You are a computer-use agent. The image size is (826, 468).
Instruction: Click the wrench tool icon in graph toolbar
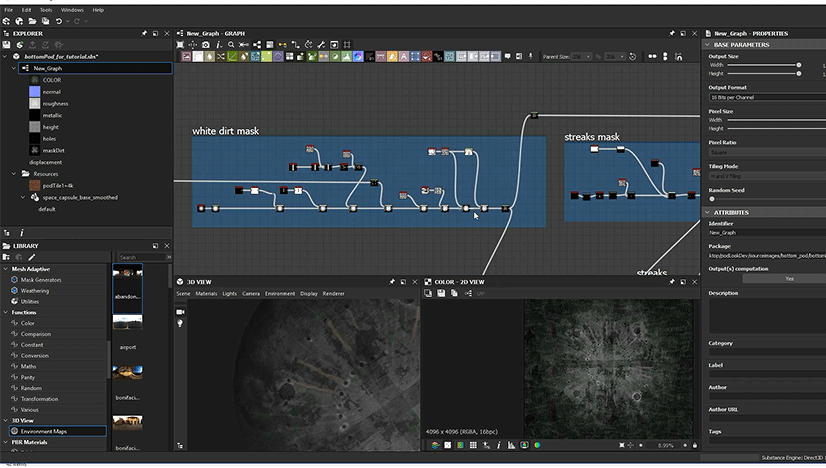[321, 45]
